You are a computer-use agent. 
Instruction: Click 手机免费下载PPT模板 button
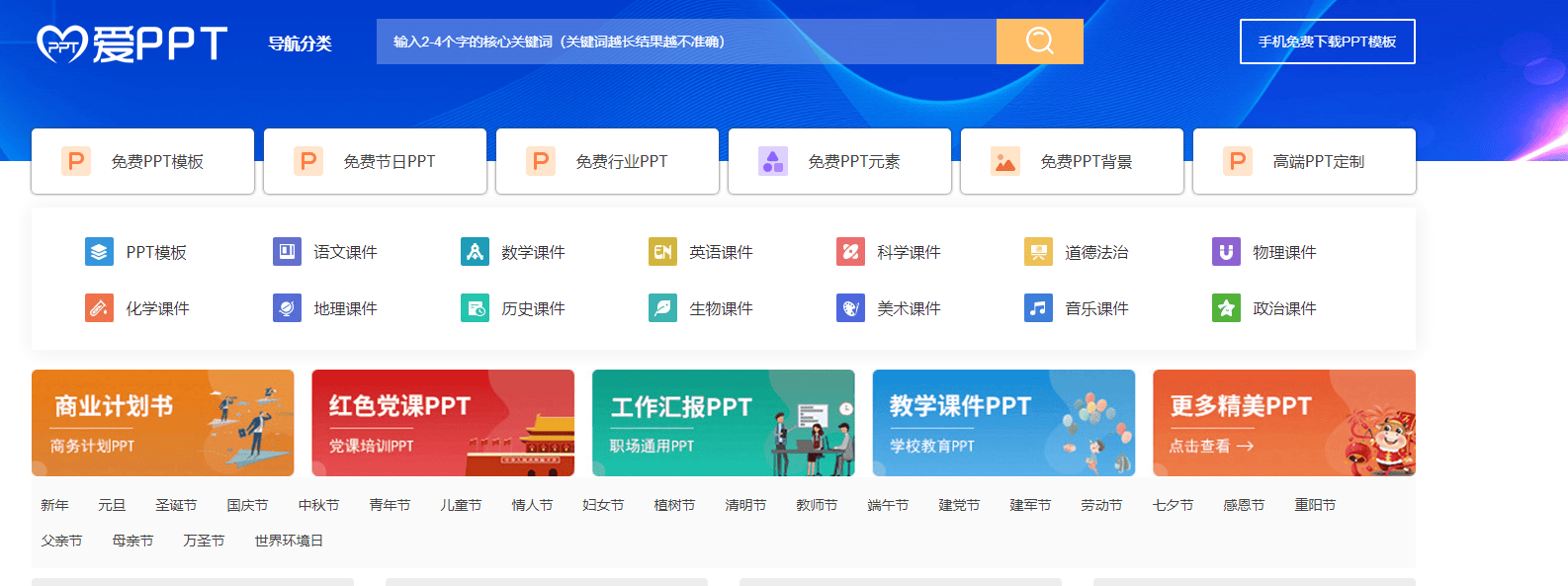point(1327,42)
